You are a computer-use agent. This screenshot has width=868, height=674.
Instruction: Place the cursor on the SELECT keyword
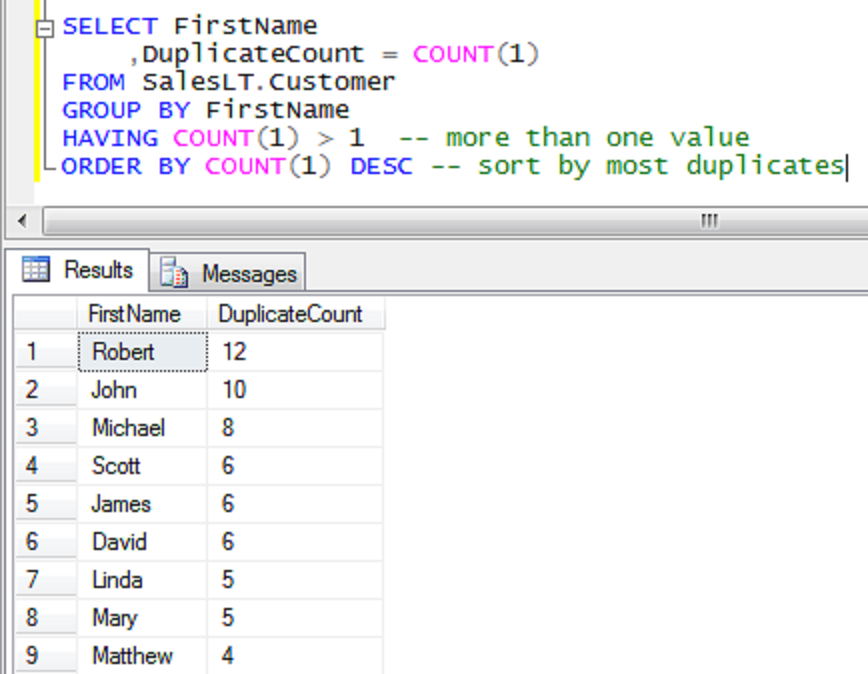(x=108, y=25)
